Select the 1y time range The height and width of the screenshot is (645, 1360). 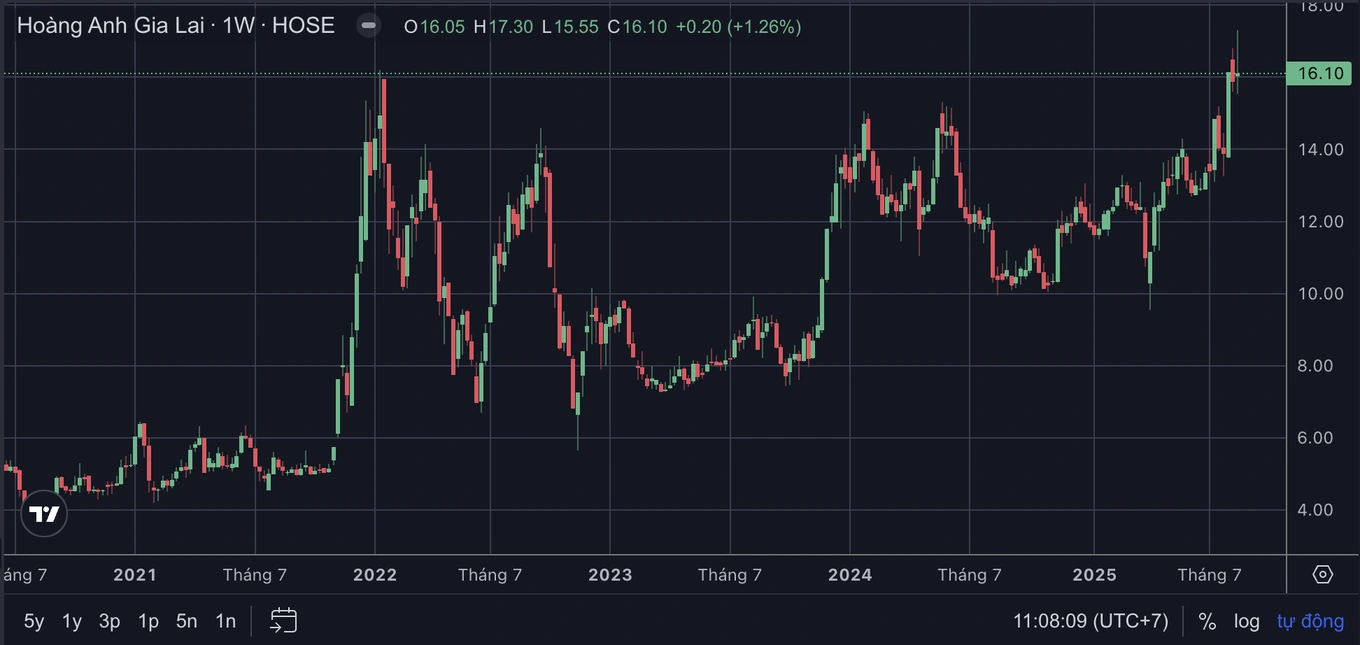pos(72,621)
